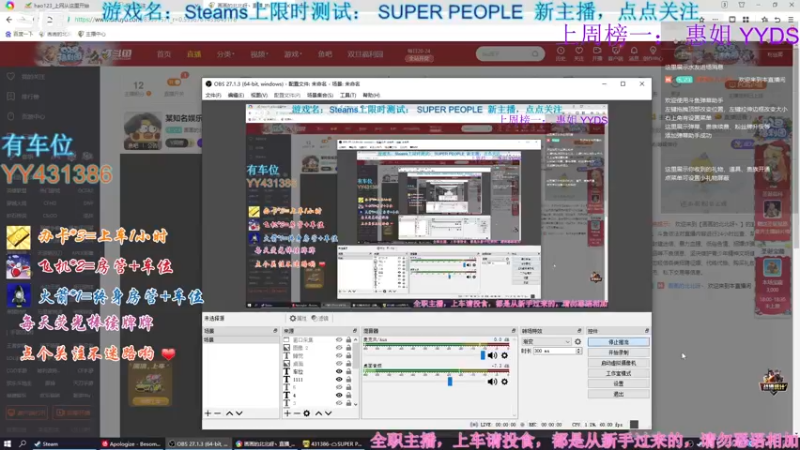This screenshot has height=450, width=800.
Task: Open 场景集合(S) menu in OBS
Action: tap(320, 95)
